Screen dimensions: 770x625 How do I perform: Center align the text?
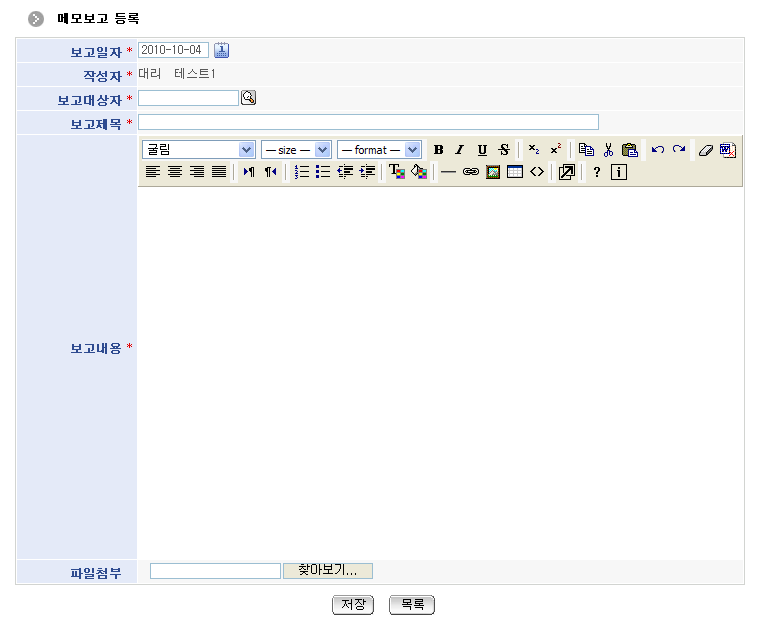point(175,172)
